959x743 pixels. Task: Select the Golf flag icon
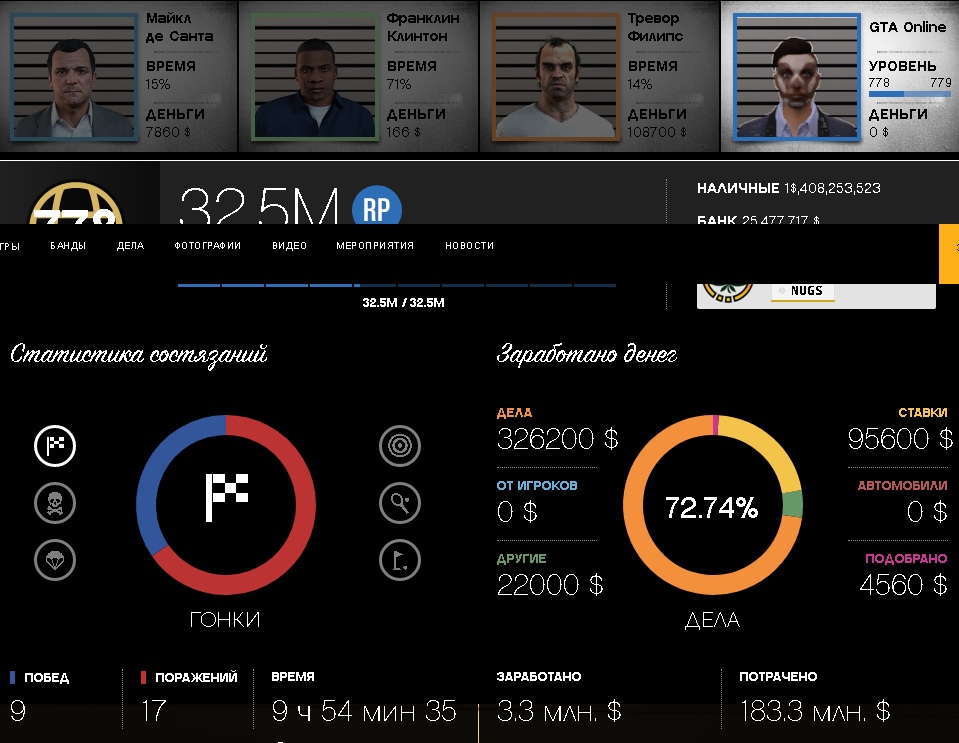[400, 560]
